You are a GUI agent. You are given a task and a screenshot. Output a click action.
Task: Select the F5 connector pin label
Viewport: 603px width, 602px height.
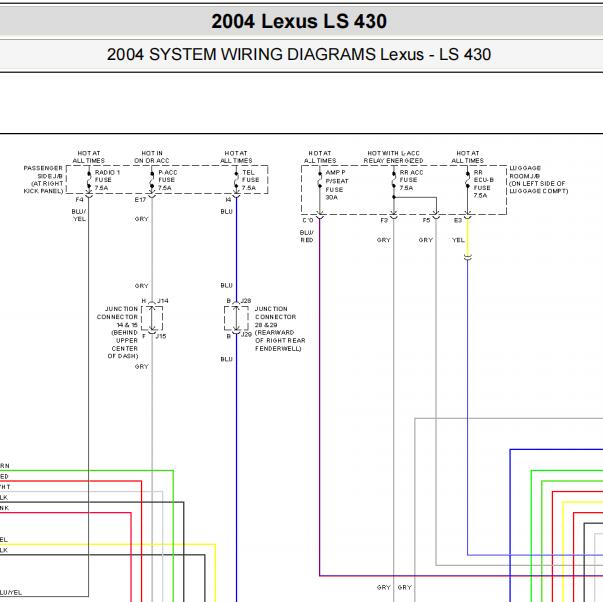click(x=426, y=220)
